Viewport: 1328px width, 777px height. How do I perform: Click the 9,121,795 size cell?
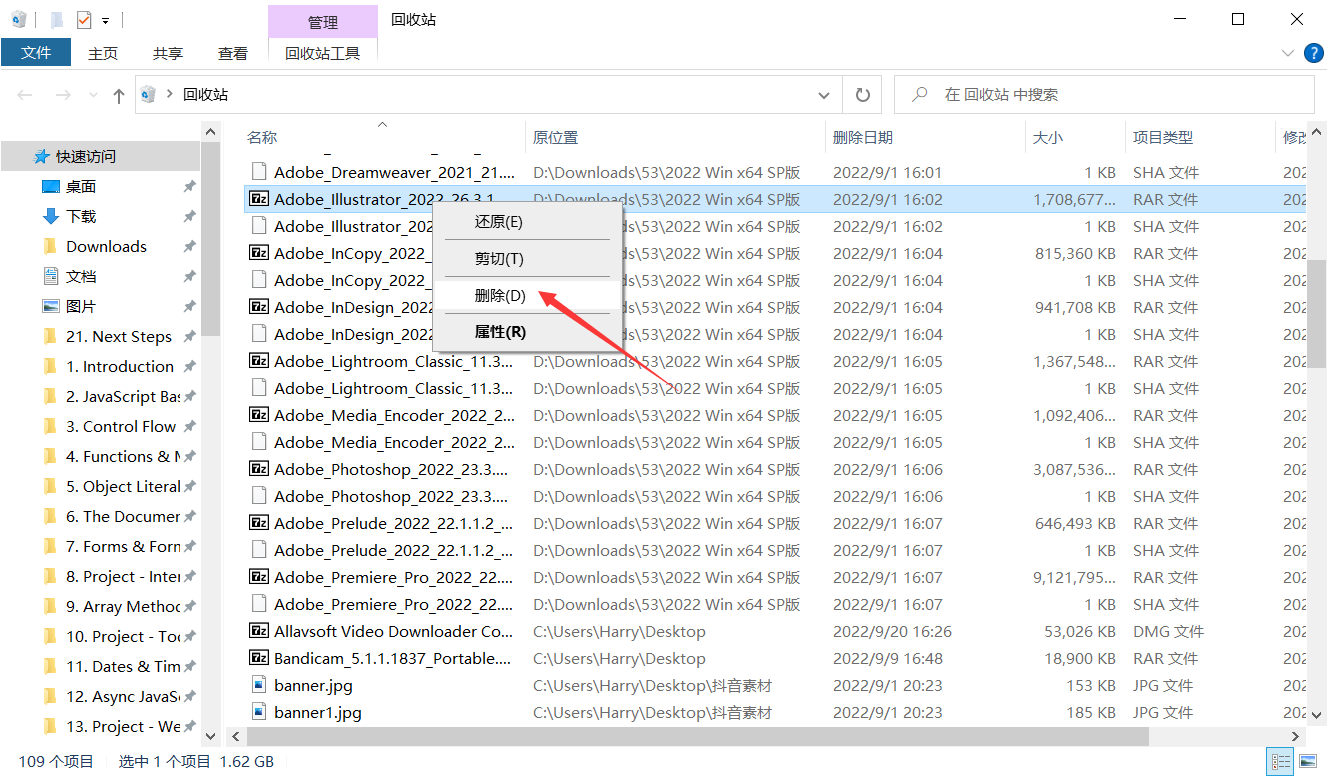click(x=1074, y=577)
